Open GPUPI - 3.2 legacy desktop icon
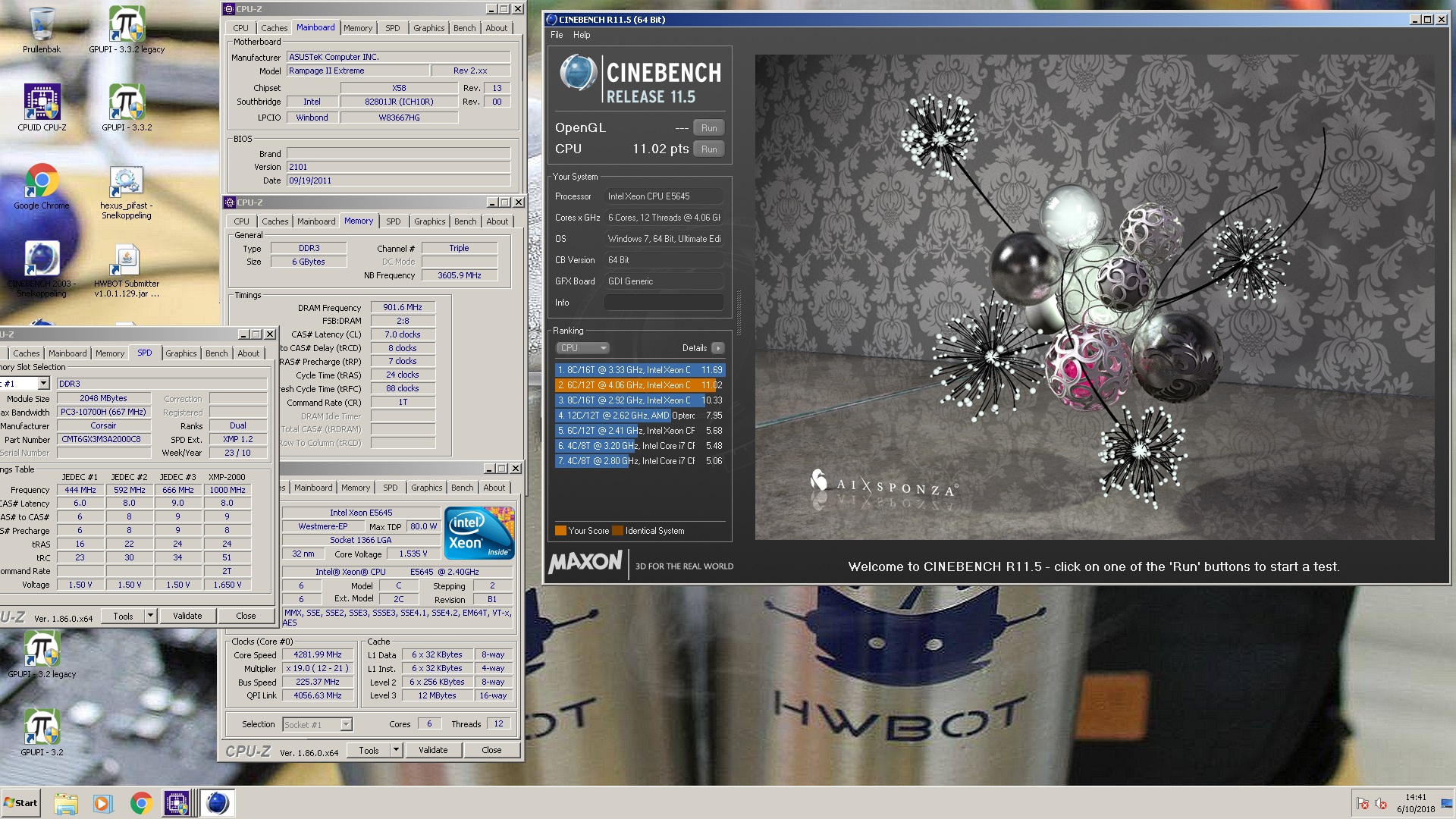The image size is (1456, 819). click(x=42, y=655)
